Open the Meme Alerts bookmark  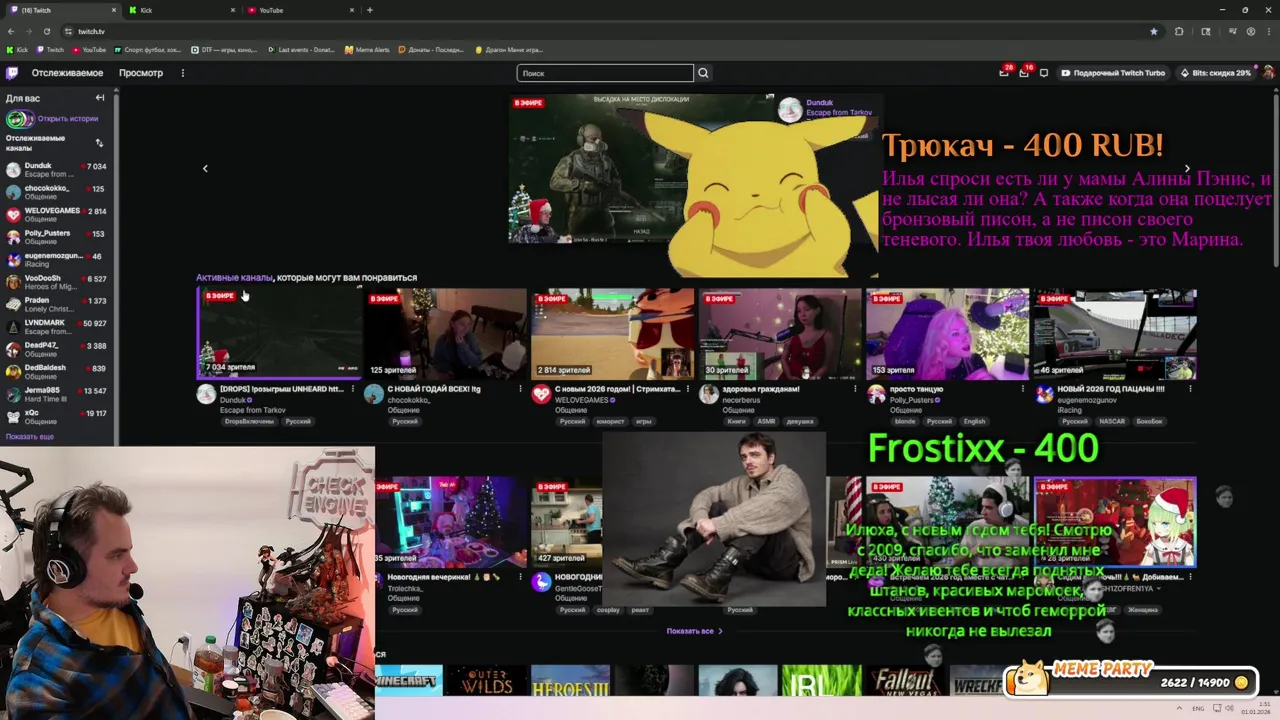click(367, 49)
